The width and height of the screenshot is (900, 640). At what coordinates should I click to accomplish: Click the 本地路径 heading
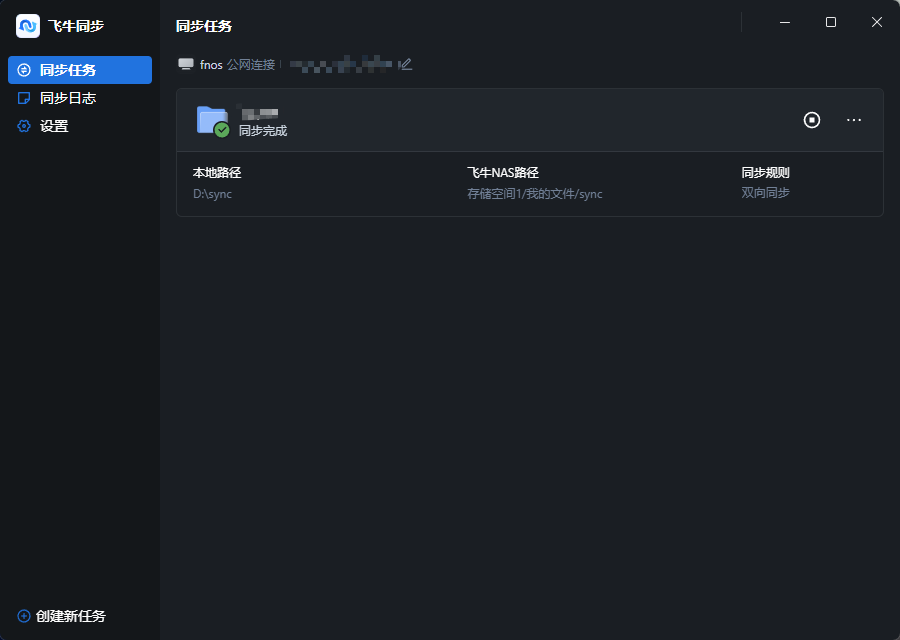(217, 173)
